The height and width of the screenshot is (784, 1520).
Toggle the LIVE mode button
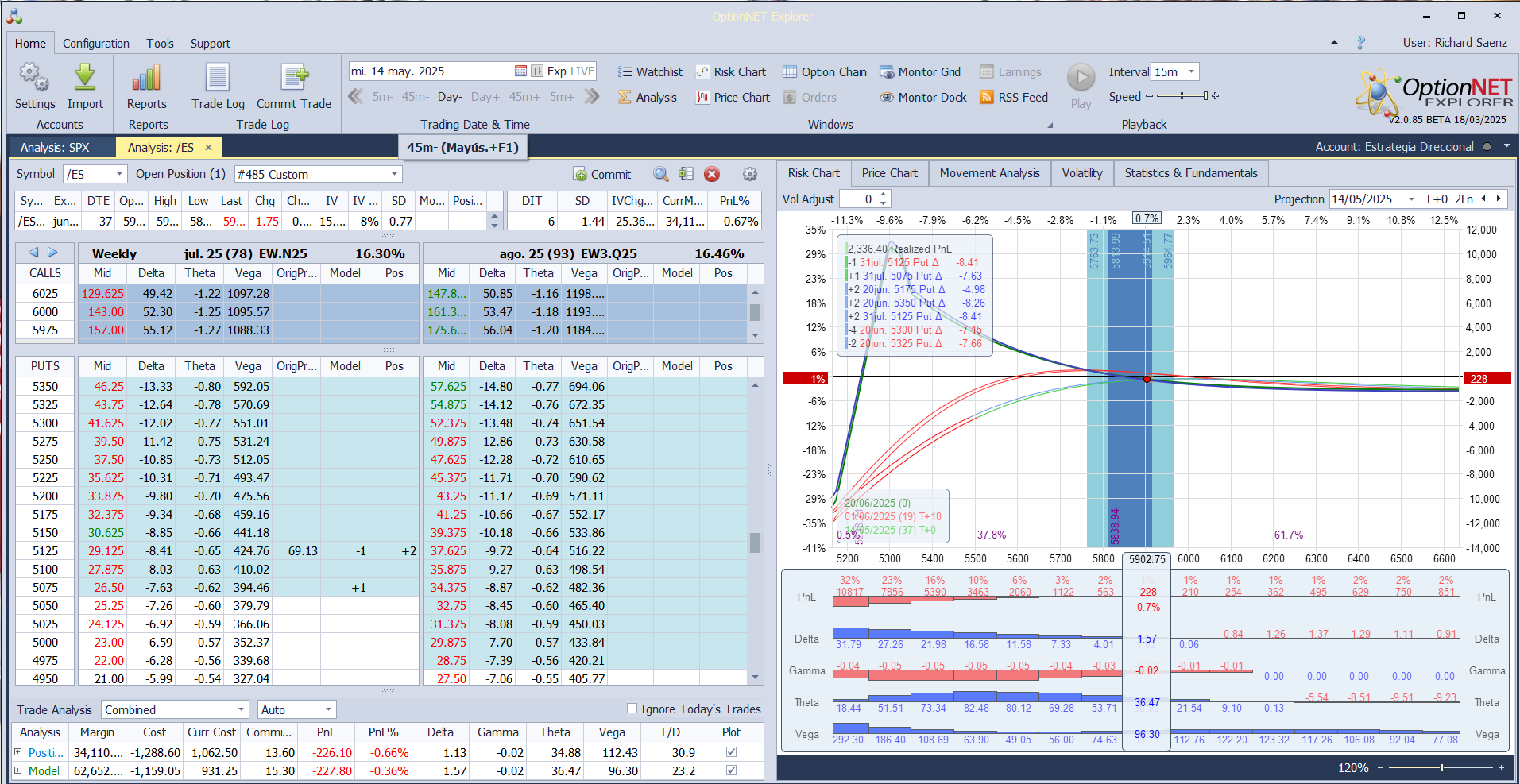(x=582, y=71)
